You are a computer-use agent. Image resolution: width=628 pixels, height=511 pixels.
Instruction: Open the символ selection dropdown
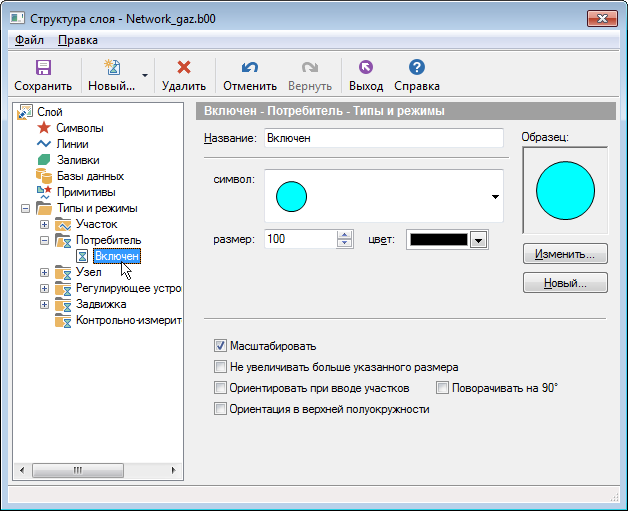tap(494, 197)
